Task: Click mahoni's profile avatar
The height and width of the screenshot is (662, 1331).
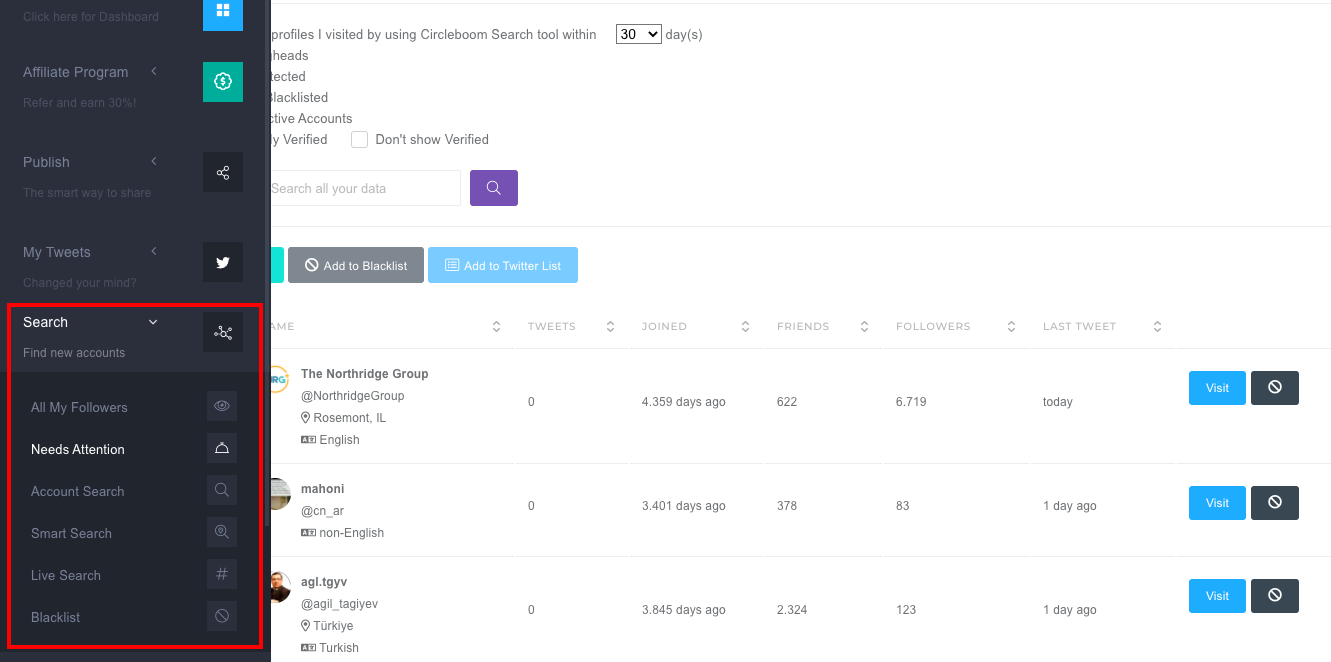Action: [279, 494]
